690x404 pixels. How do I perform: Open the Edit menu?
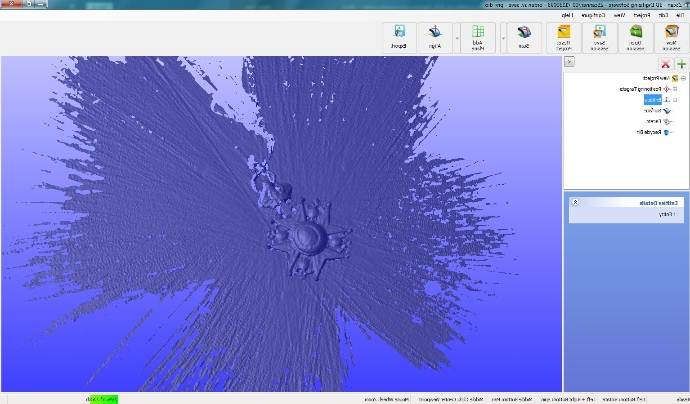[x=663, y=15]
